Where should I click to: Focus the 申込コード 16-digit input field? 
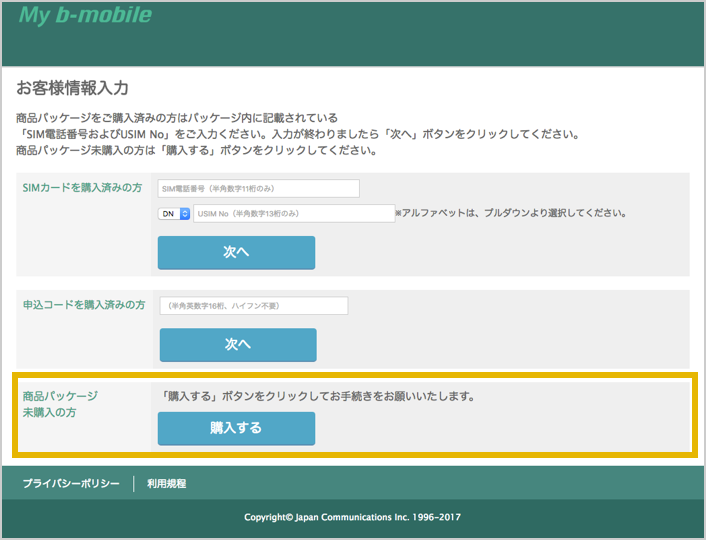click(254, 306)
